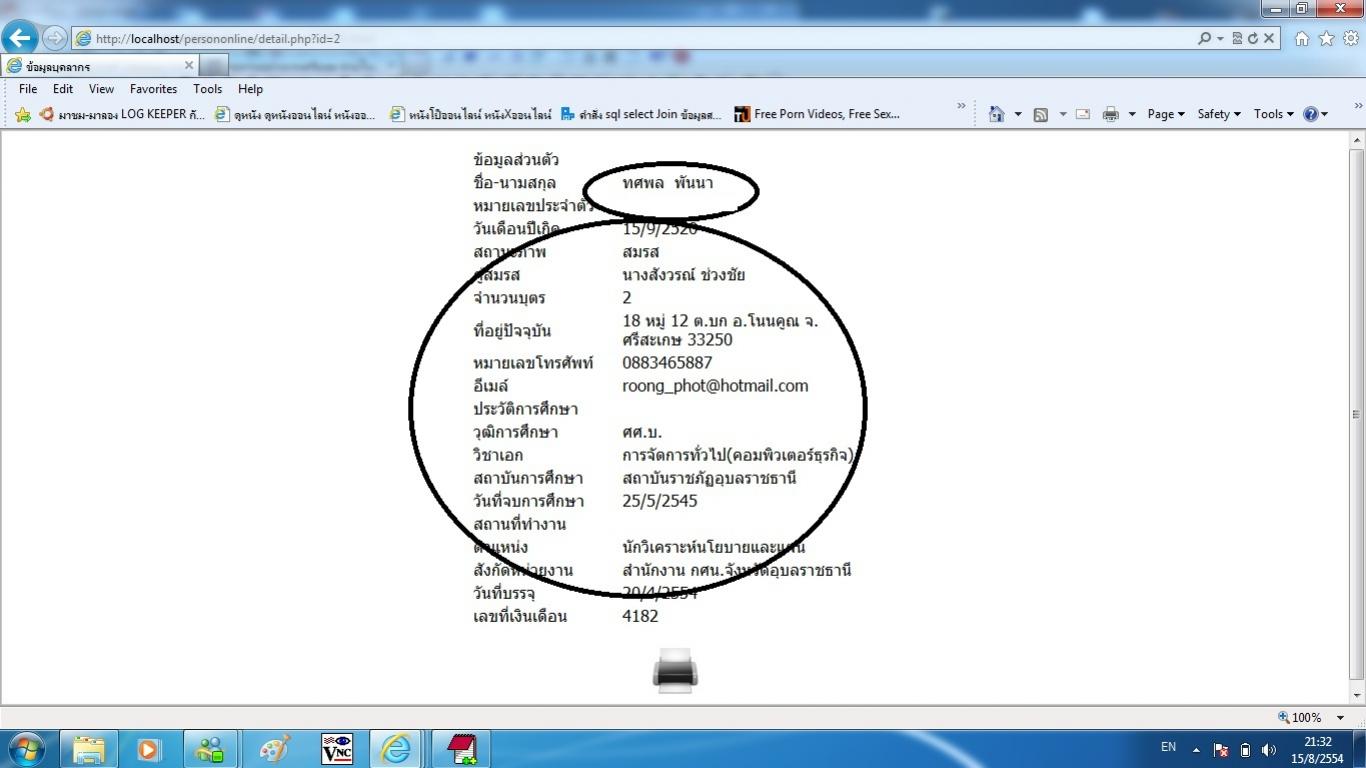Open the View menu
Image resolution: width=1366 pixels, height=768 pixels.
click(x=101, y=89)
